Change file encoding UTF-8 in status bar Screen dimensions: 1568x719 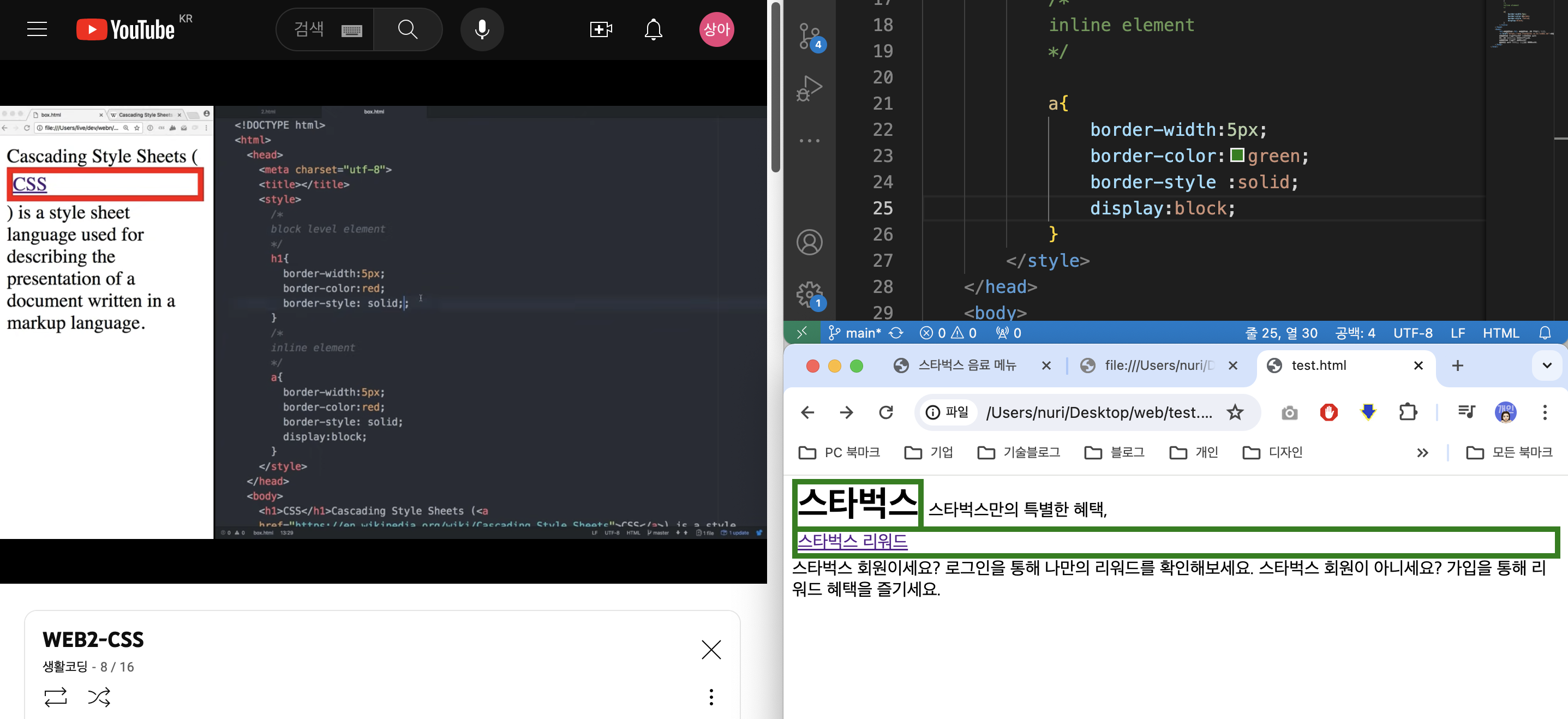click(1413, 333)
